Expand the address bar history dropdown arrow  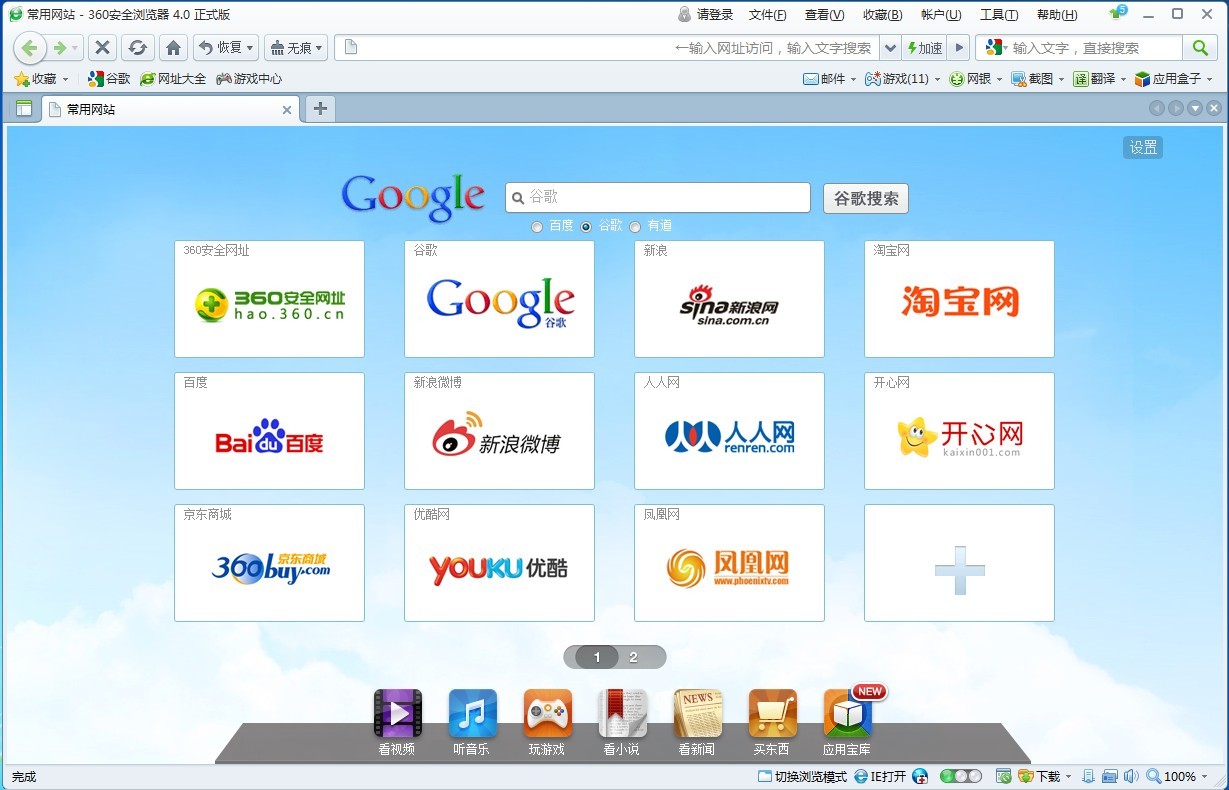point(890,48)
